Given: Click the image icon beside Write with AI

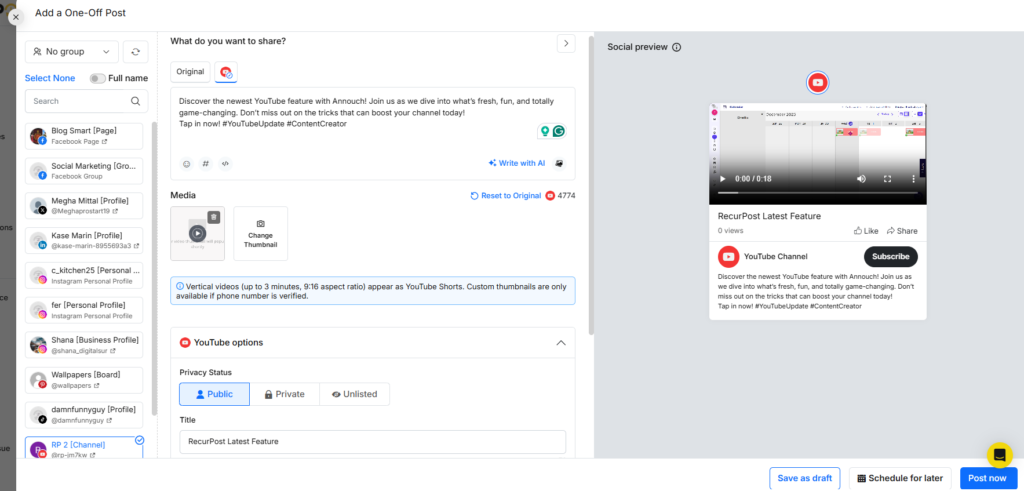Looking at the screenshot, I should pos(559,163).
